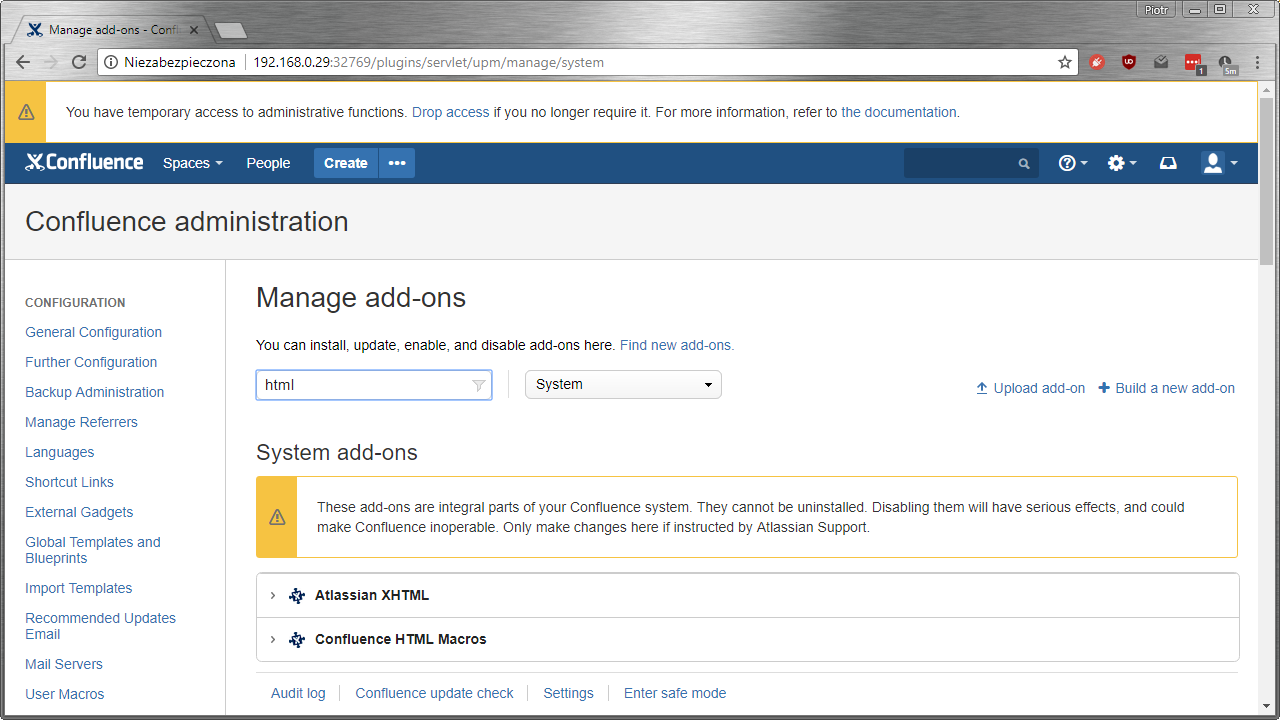
Task: Click the uBlock extension icon
Action: click(1129, 62)
